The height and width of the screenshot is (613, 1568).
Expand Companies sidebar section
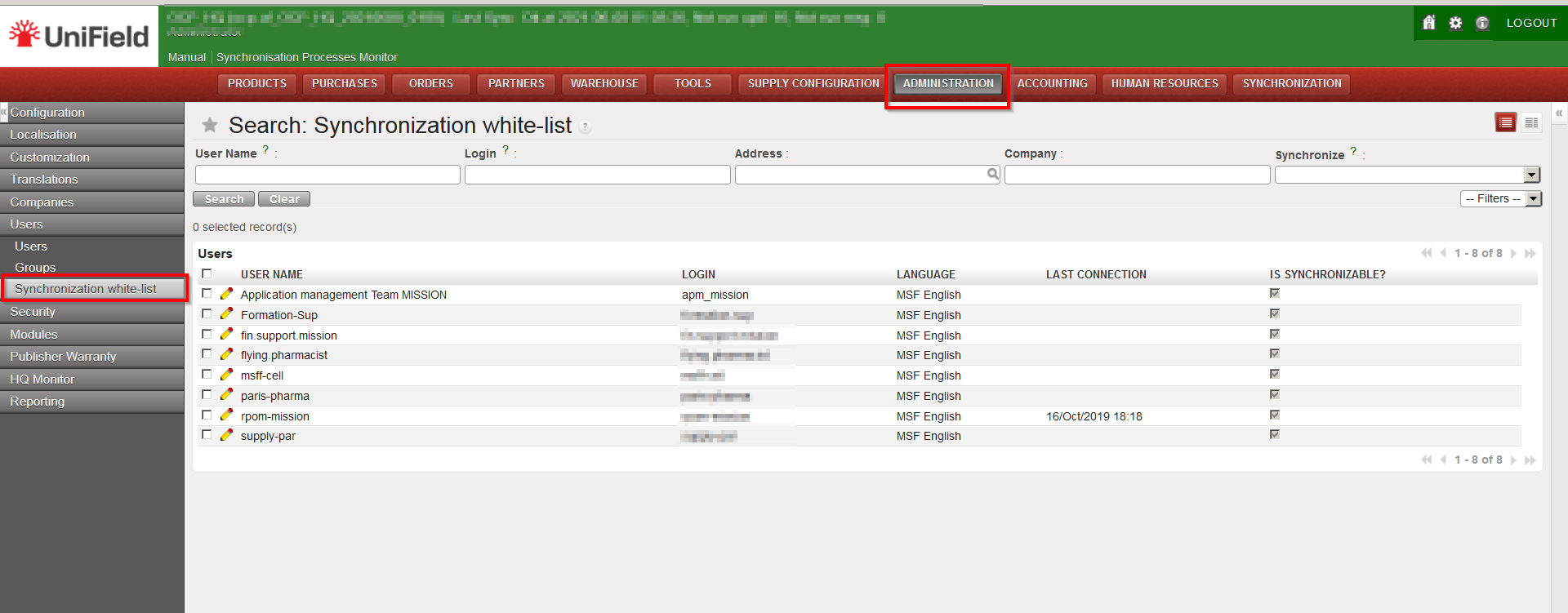[91, 202]
